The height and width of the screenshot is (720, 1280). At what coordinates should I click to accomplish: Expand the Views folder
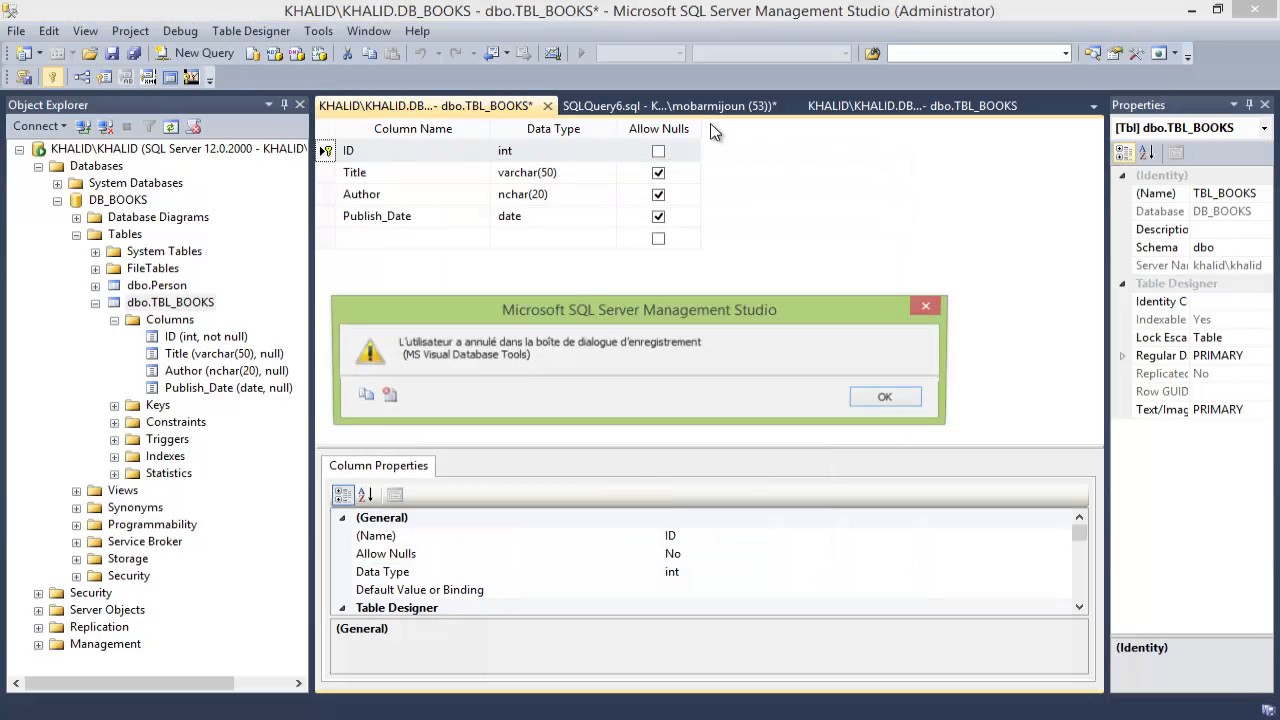pos(77,490)
